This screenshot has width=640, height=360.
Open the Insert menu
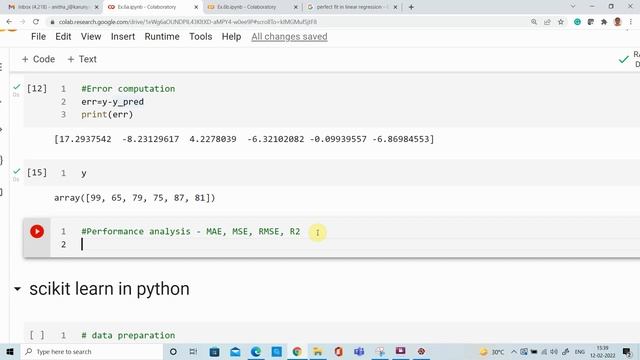pyautogui.click(x=123, y=37)
